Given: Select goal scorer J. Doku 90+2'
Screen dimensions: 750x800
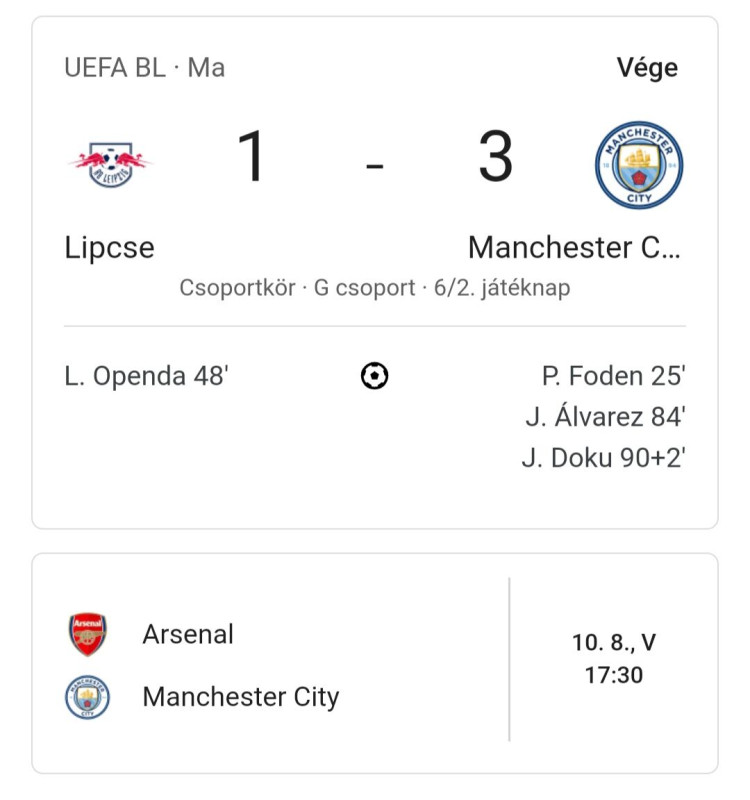Looking at the screenshot, I should click(x=604, y=458).
